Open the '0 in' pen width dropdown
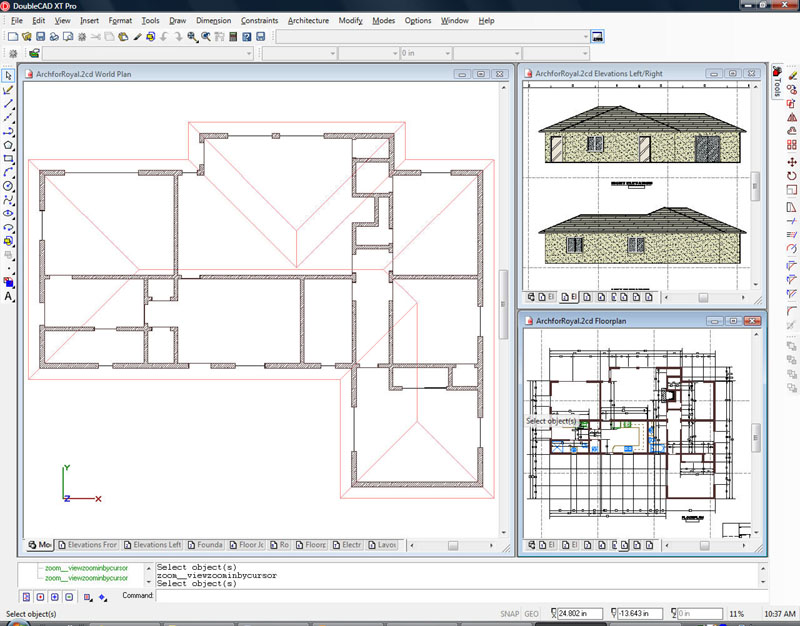The image size is (800, 626). [426, 53]
